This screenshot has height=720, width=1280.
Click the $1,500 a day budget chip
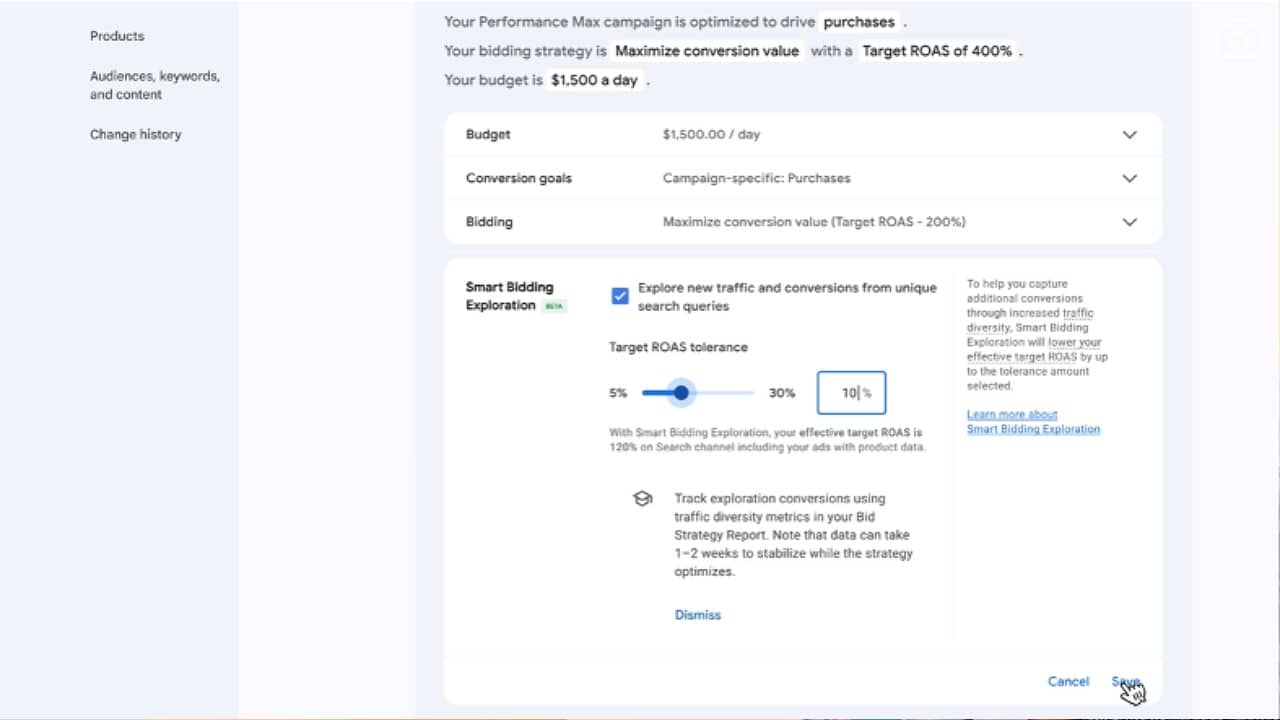594,80
